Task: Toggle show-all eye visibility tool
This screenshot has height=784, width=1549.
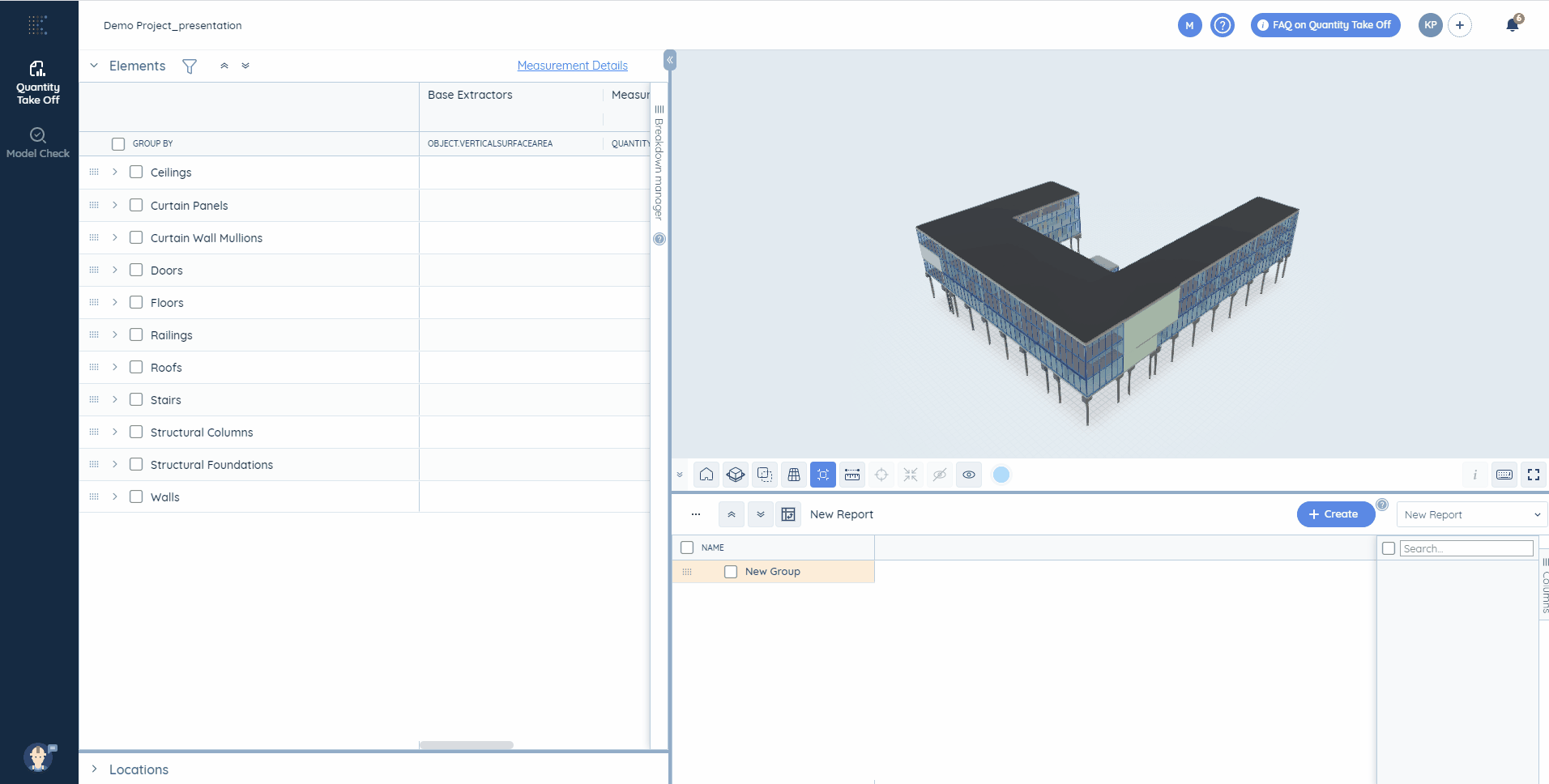Action: click(x=969, y=475)
